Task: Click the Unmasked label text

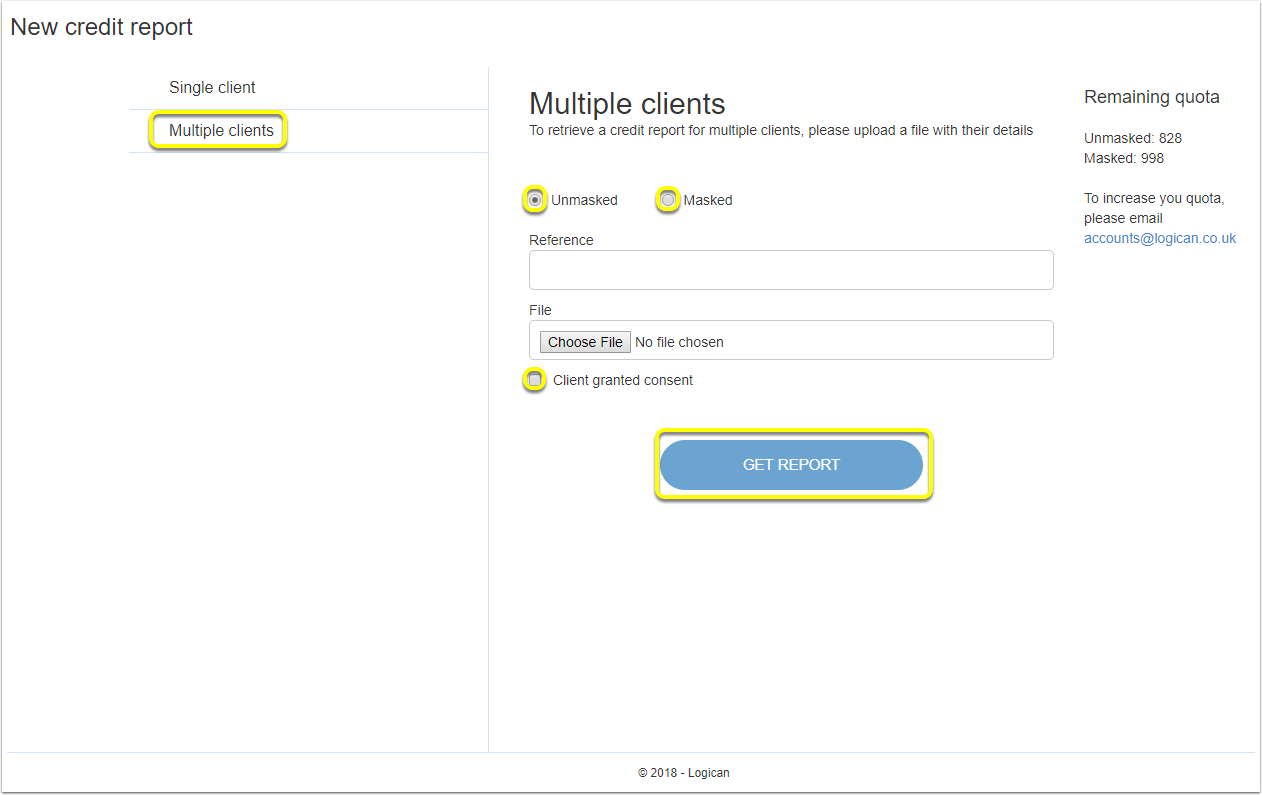Action: click(584, 200)
